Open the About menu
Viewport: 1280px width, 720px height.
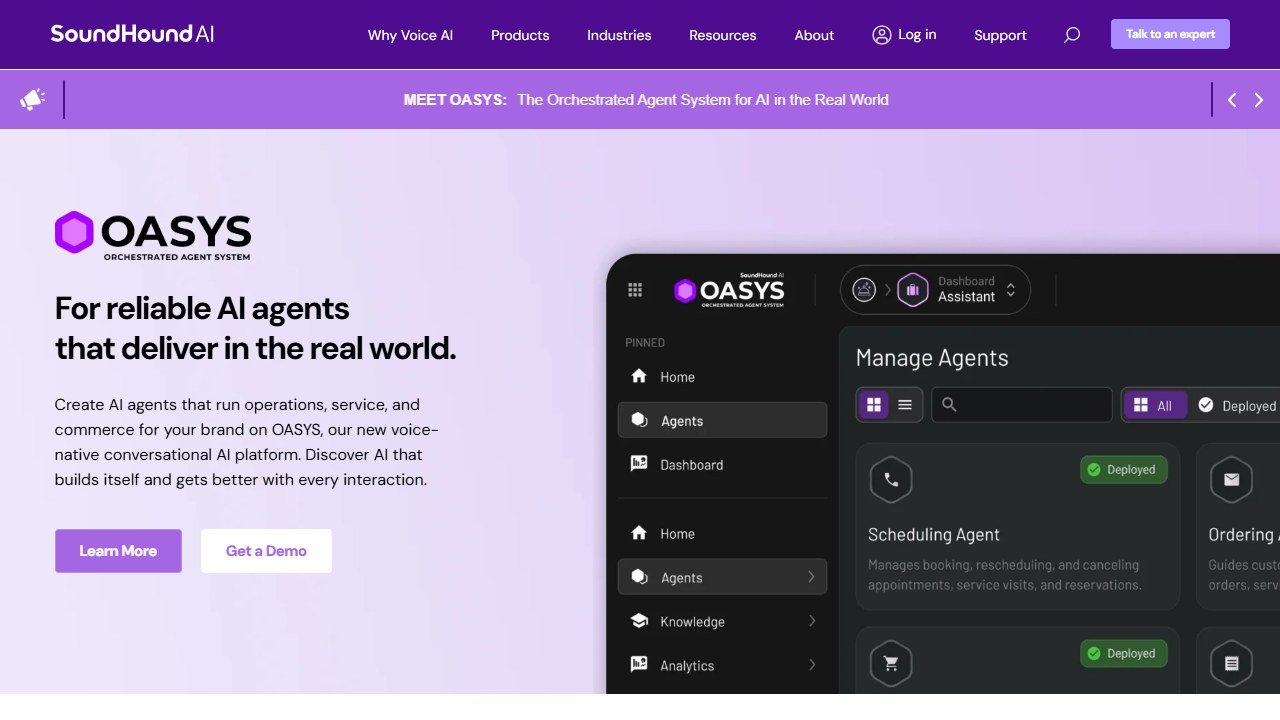tap(814, 35)
